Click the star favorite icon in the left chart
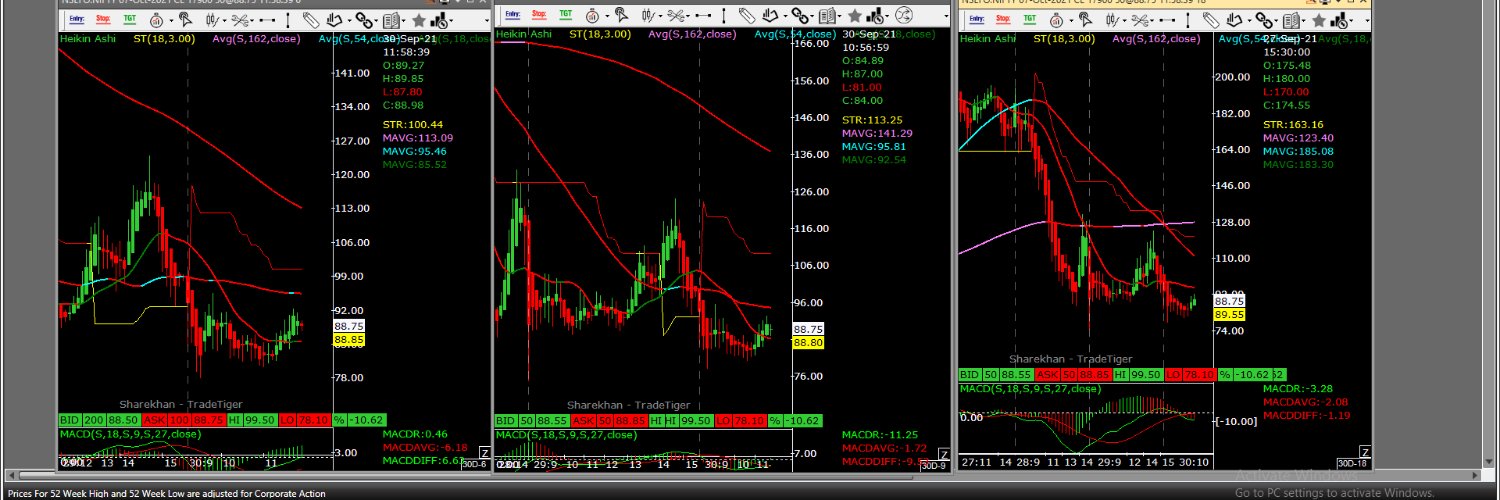This screenshot has width=1500, height=500. (x=419, y=20)
